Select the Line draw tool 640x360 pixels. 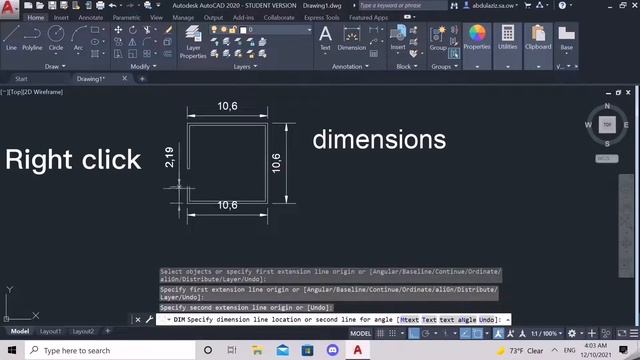[x=11, y=38]
